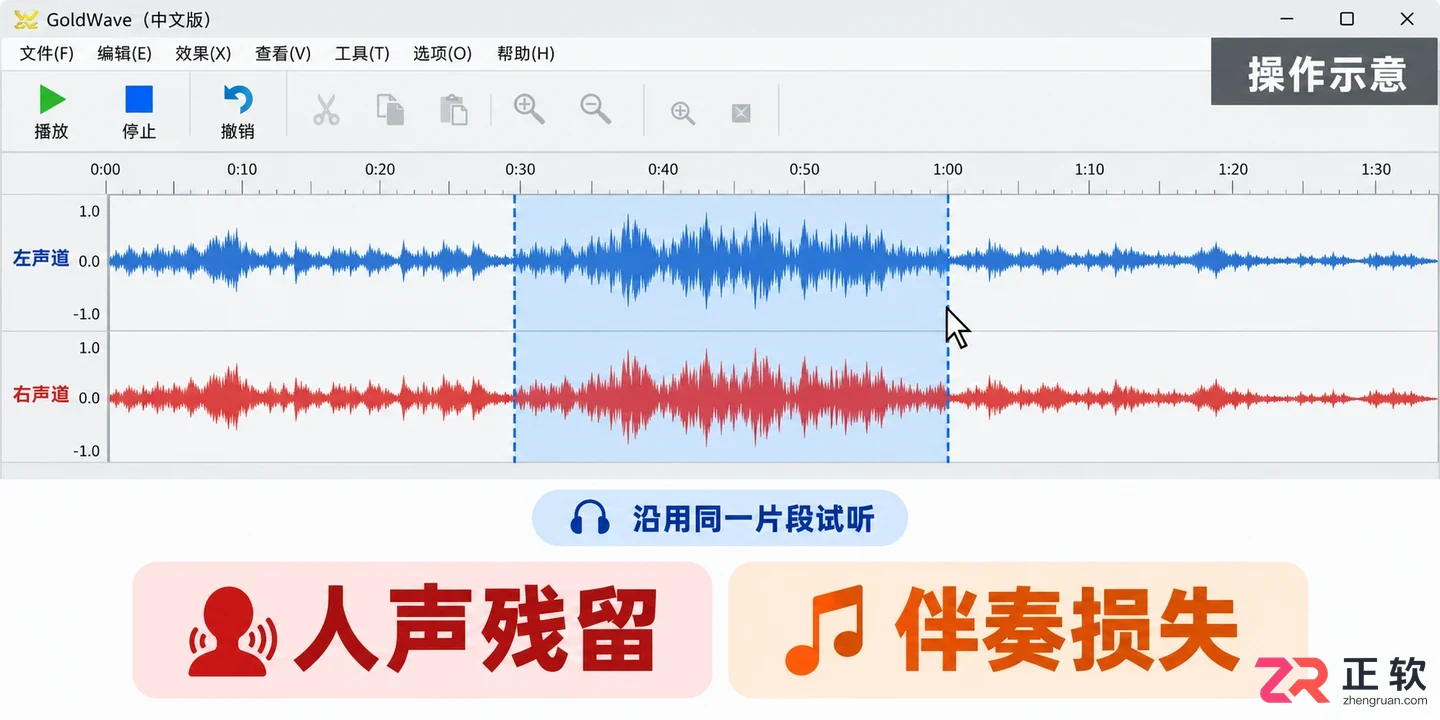Click the zoom selection magnifier icon
Viewport: 1440px width, 720px height.
[x=683, y=113]
